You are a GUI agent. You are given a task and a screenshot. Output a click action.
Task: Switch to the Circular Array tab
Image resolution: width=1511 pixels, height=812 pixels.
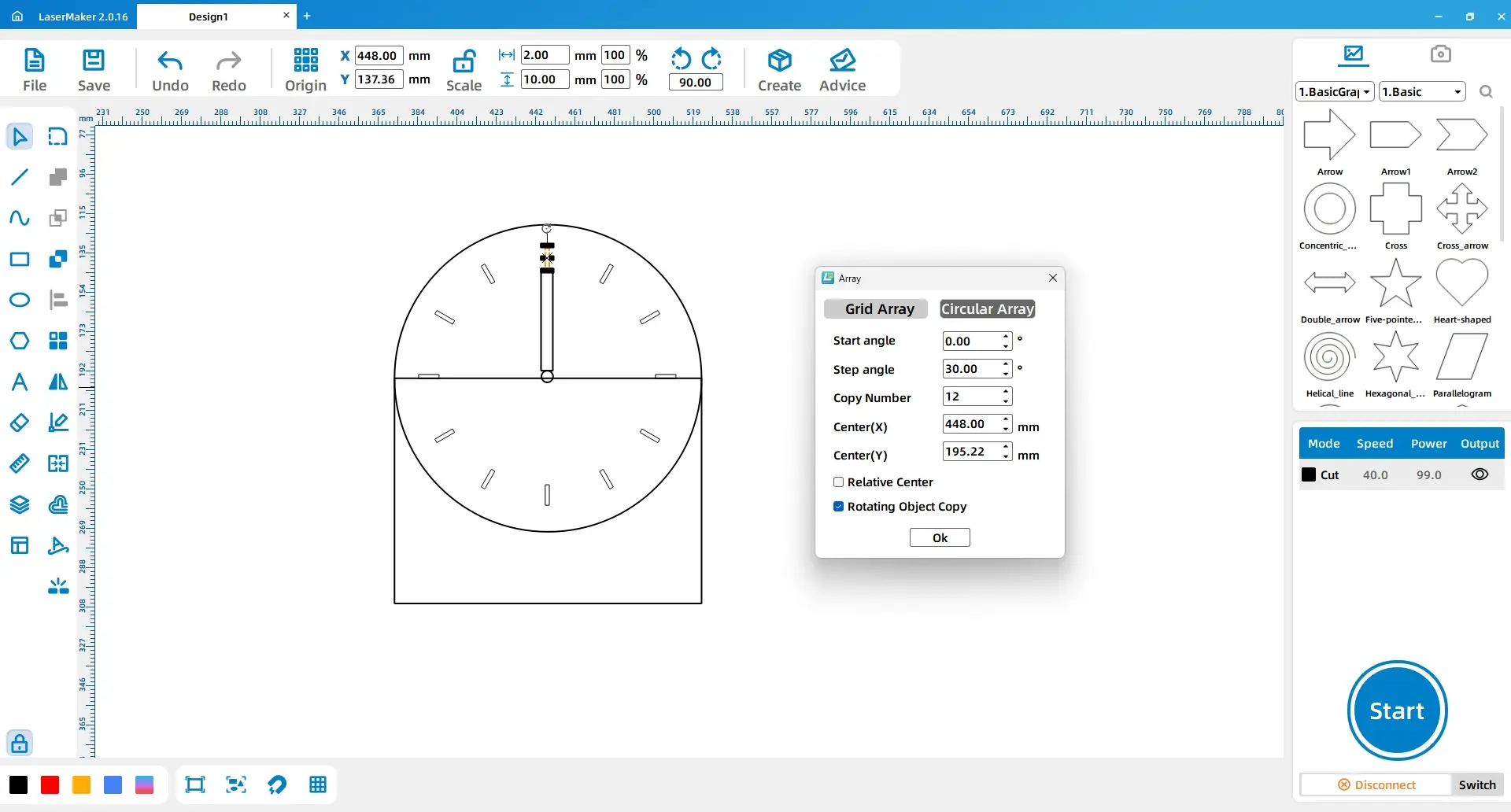(x=988, y=309)
